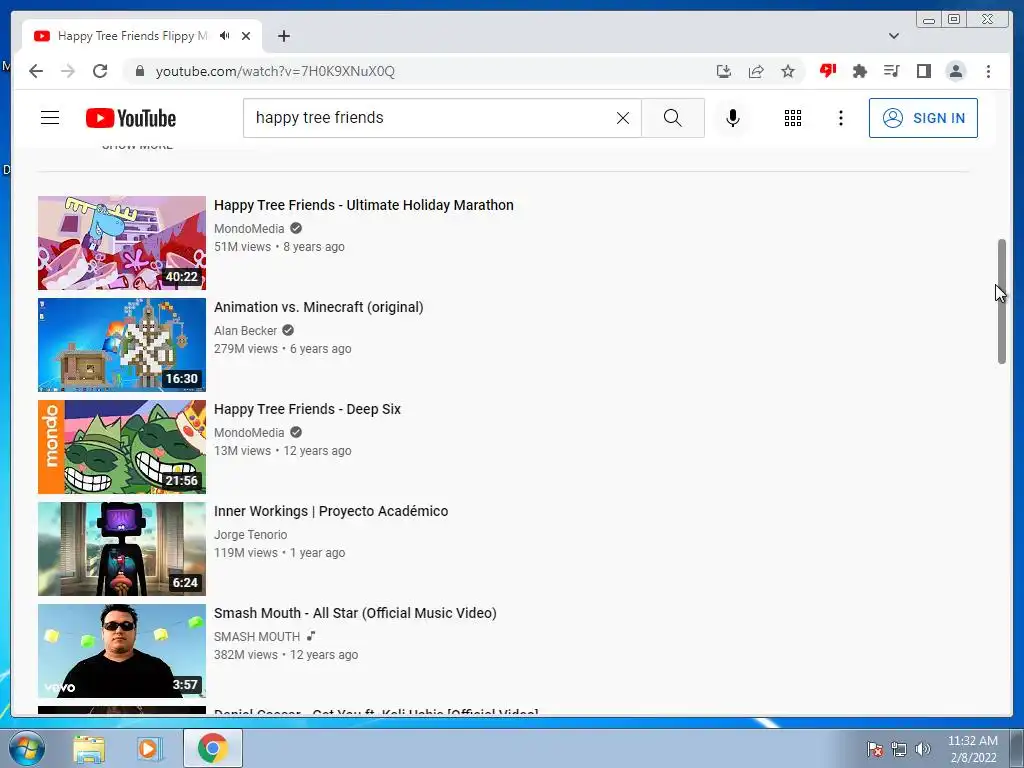This screenshot has height=768, width=1024.
Task: Bookmark this tab with star icon
Action: pyautogui.click(x=788, y=71)
